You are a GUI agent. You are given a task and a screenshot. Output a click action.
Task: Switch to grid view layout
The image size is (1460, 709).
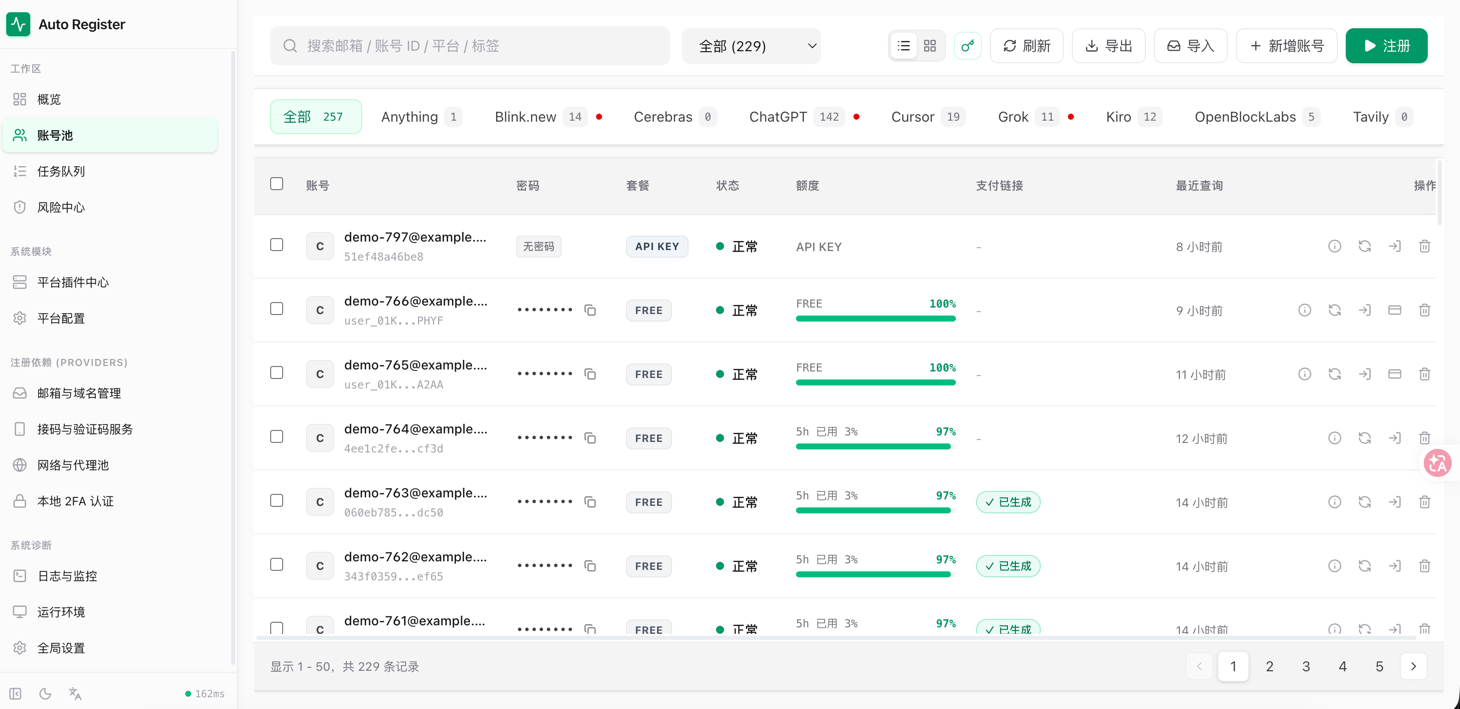(930, 46)
